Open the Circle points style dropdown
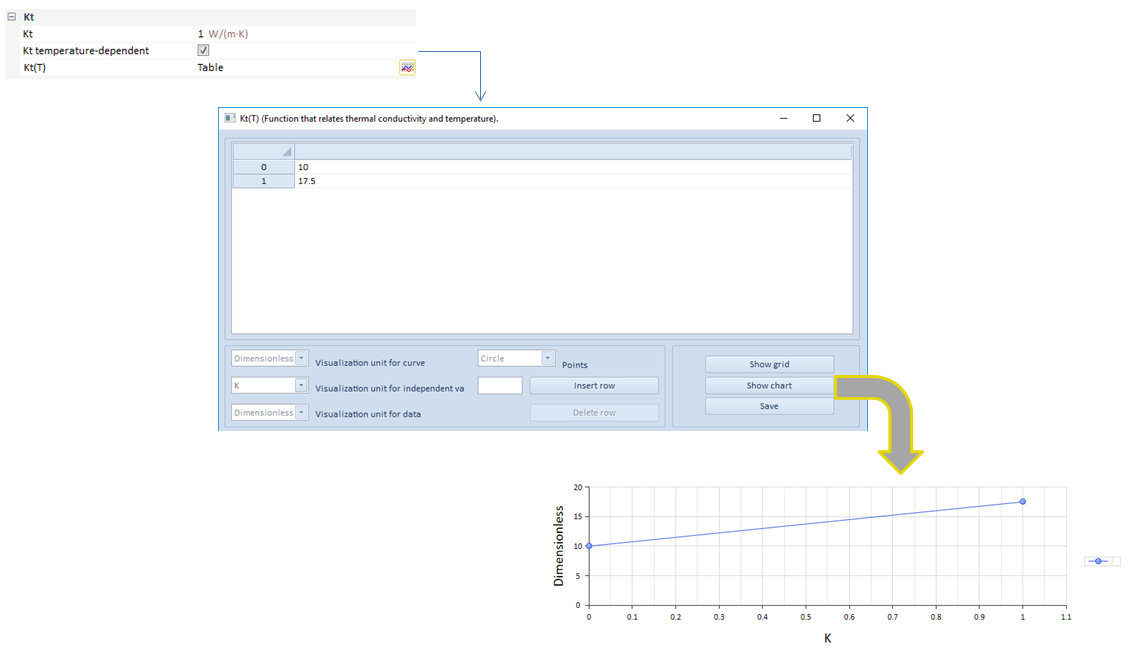1130x651 pixels. (547, 358)
